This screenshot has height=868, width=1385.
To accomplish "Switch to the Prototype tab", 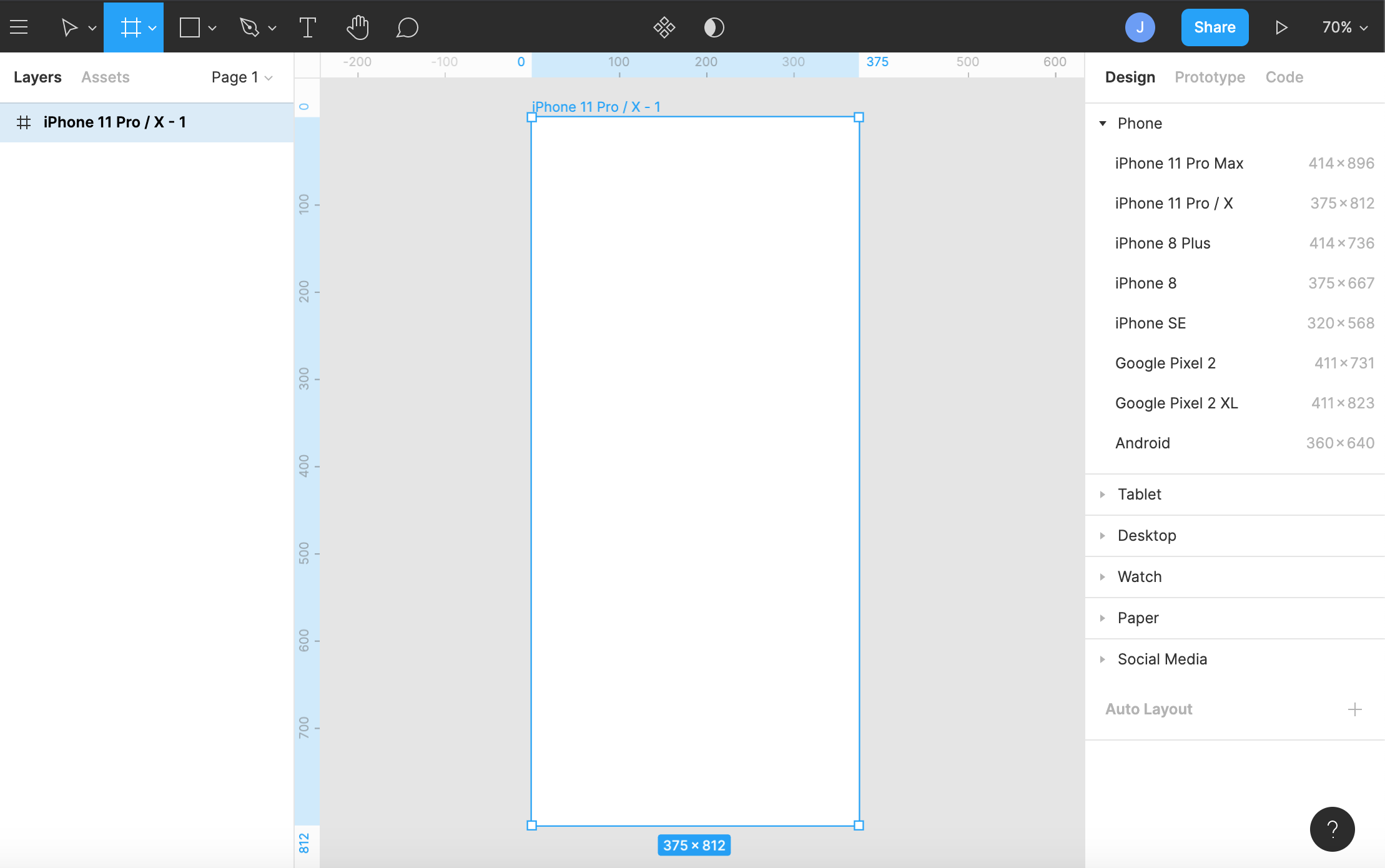I will click(1210, 77).
